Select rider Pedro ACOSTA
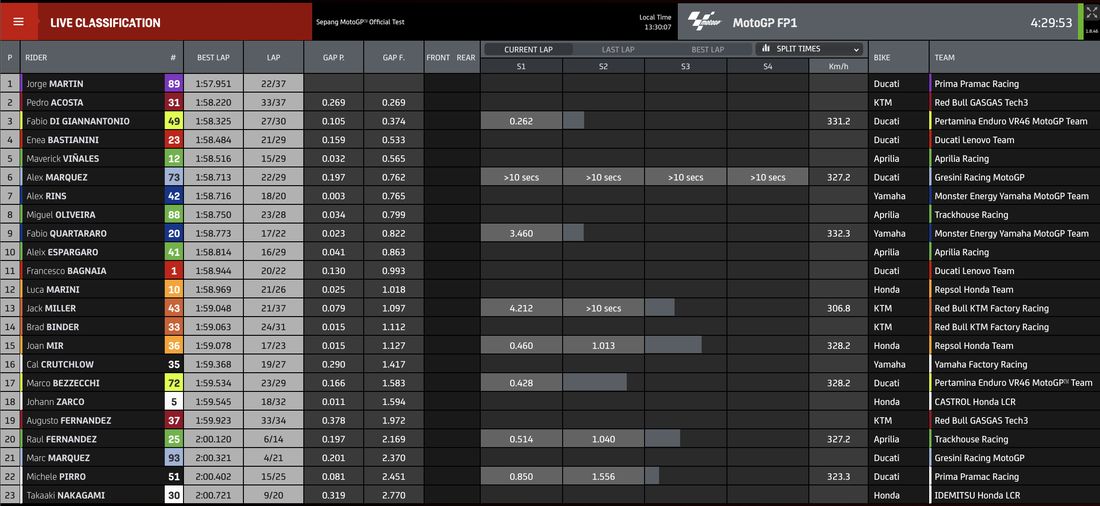The width and height of the screenshot is (1100, 506). pyautogui.click(x=55, y=102)
